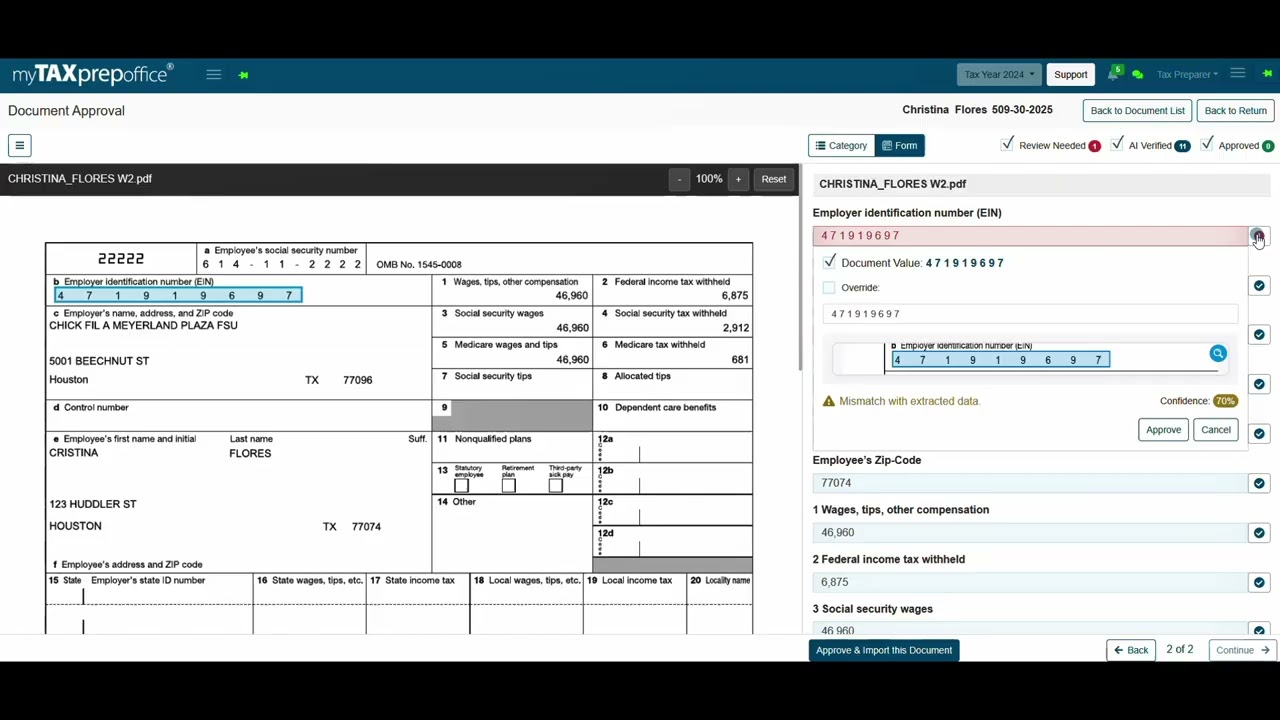Screen dimensions: 1280x720
Task: Click the Override EIN input field
Action: 1030,314
